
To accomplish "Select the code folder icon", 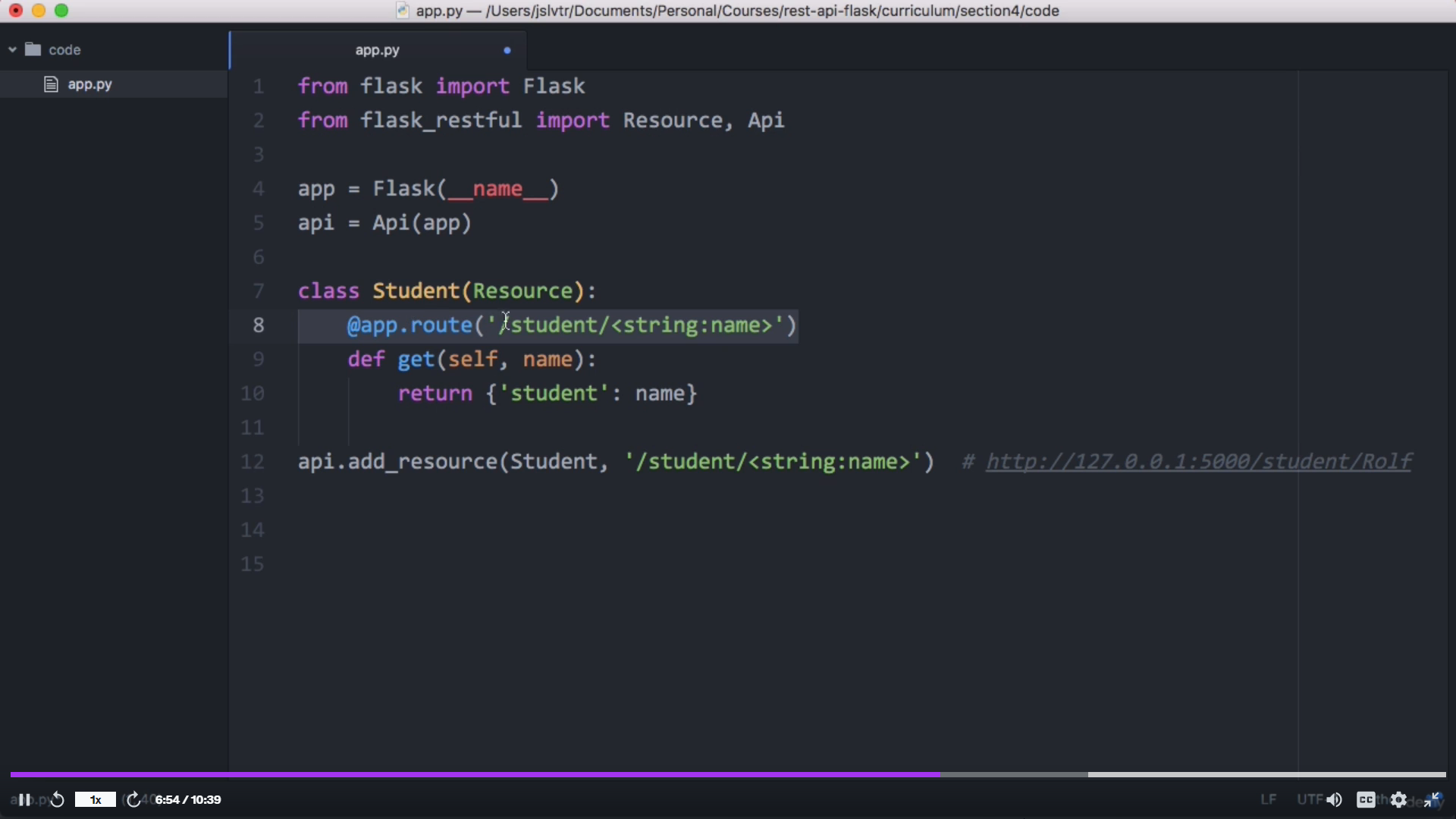I will 33,50.
